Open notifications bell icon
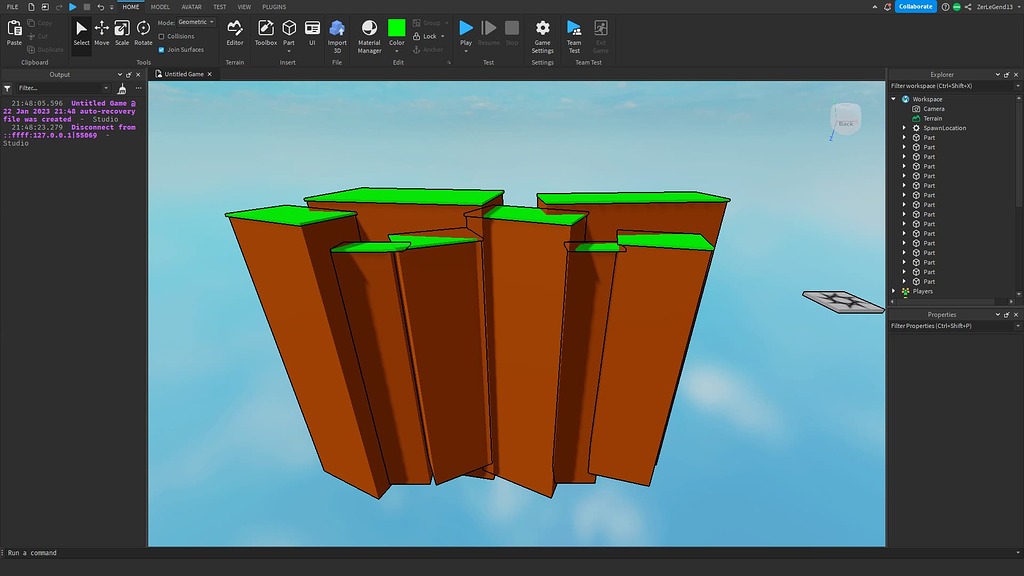 [888, 7]
